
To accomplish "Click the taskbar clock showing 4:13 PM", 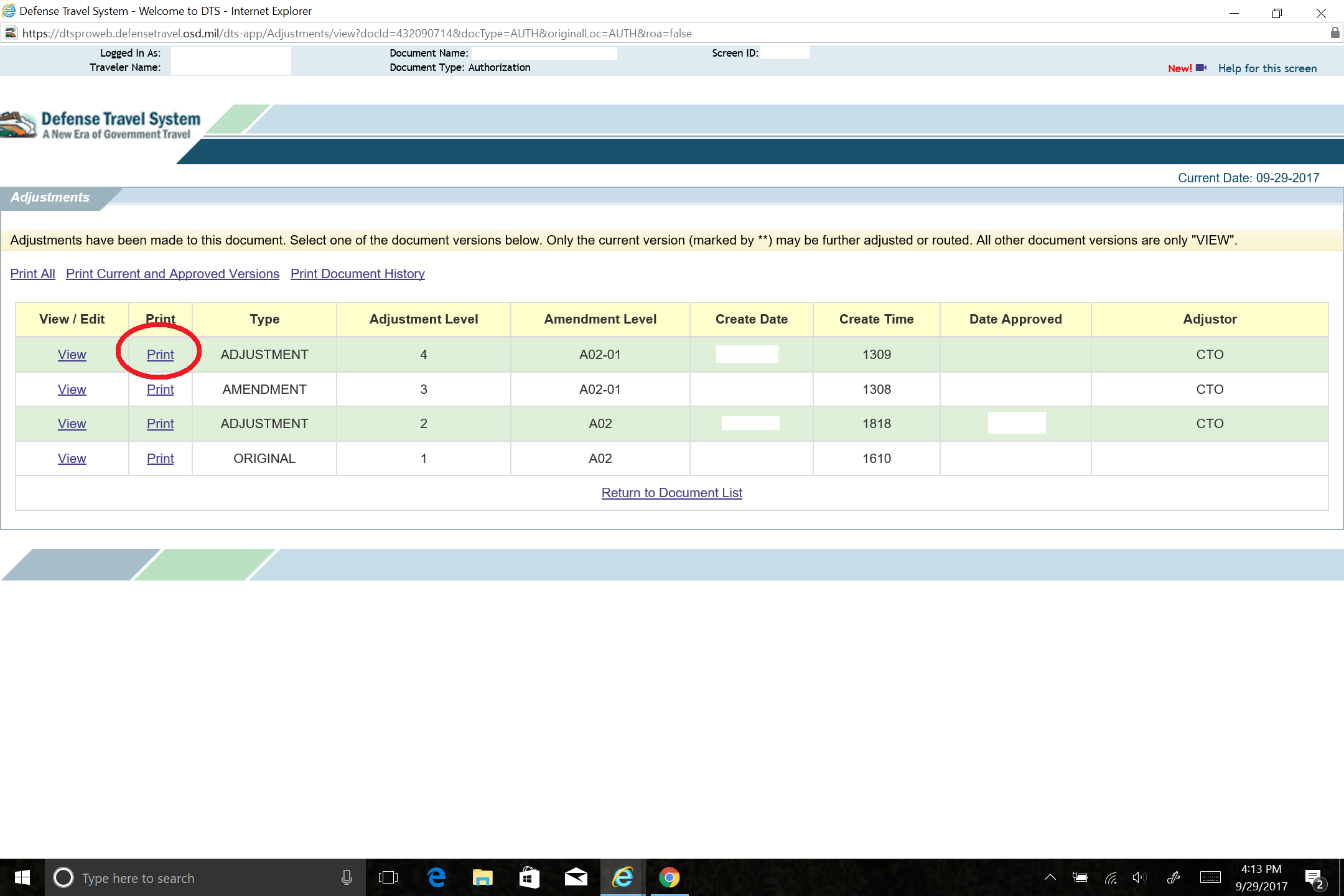I will pyautogui.click(x=1261, y=869).
